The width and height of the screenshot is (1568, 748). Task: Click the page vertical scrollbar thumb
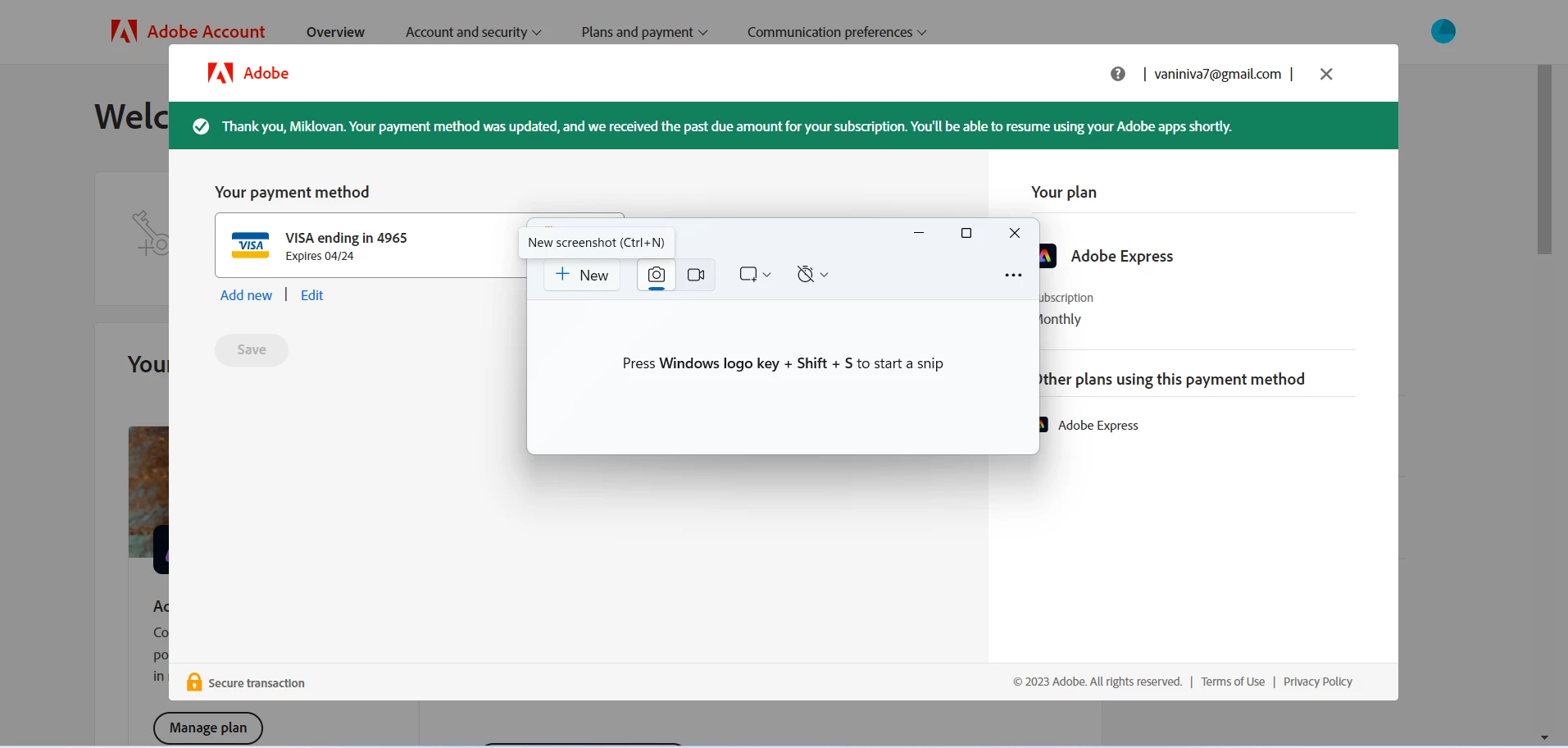pos(1544,159)
